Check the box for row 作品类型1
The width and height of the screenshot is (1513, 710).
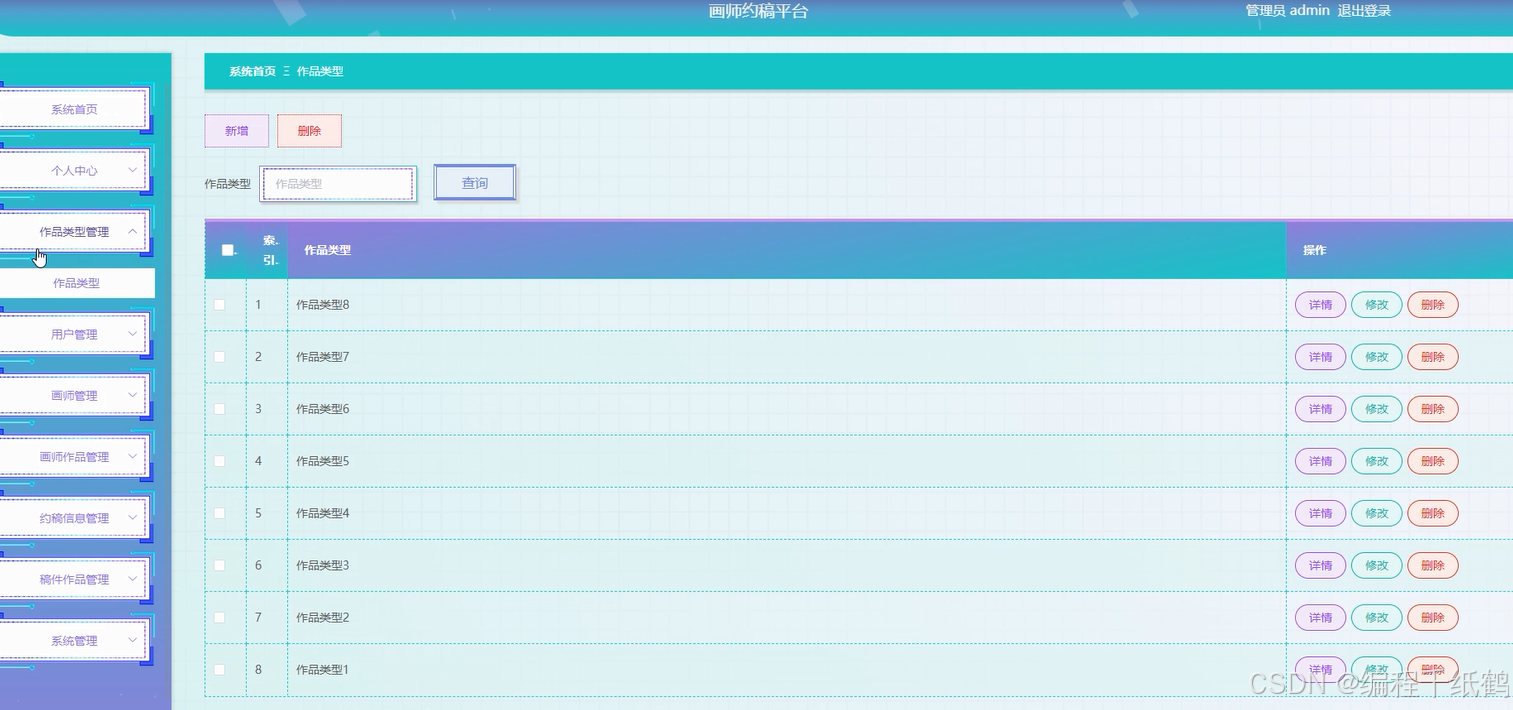click(x=219, y=669)
